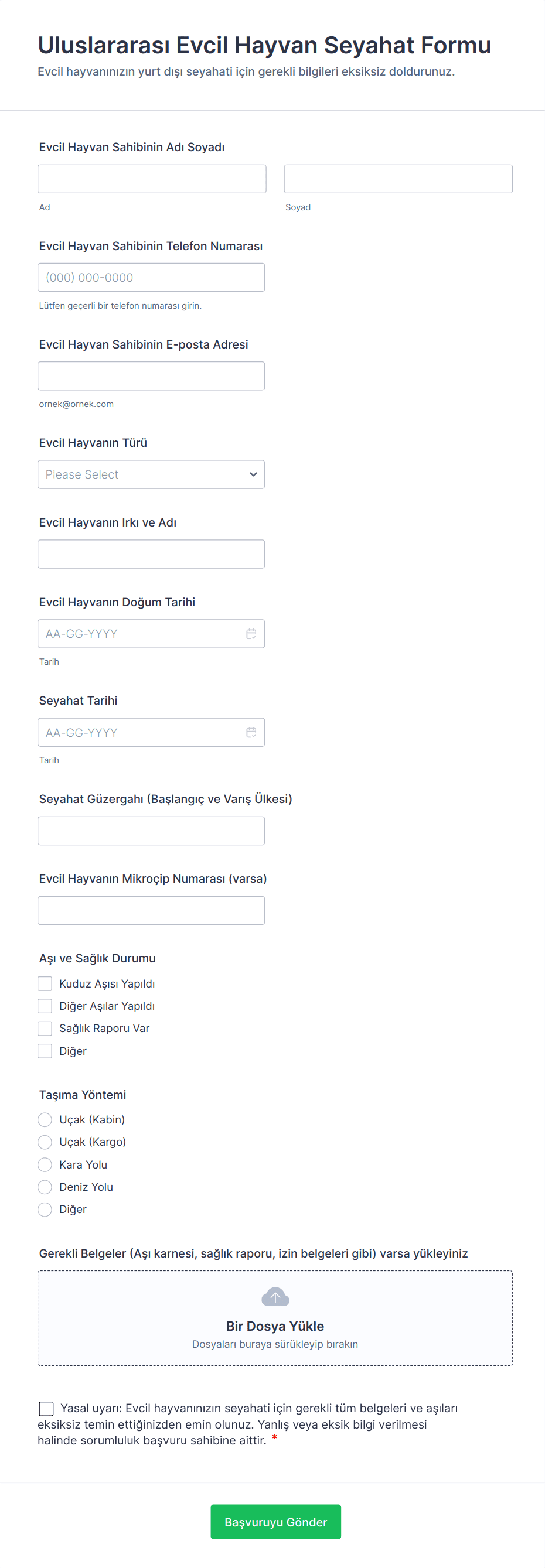This screenshot has height=1568, width=545.
Task: Focus the Seyahat Güzergahı text field
Action: (x=151, y=831)
